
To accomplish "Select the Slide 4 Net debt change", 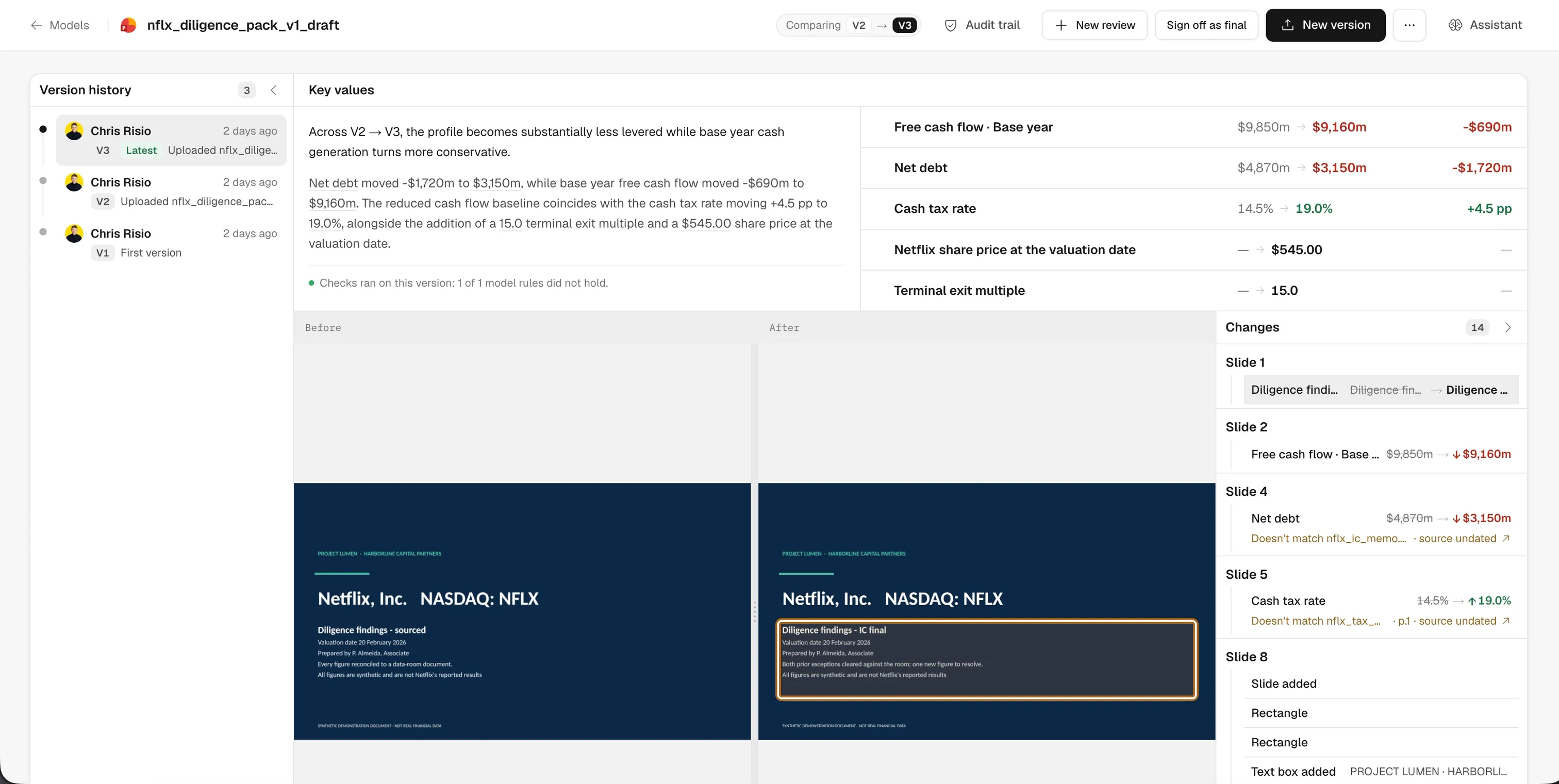I will [x=1381, y=519].
